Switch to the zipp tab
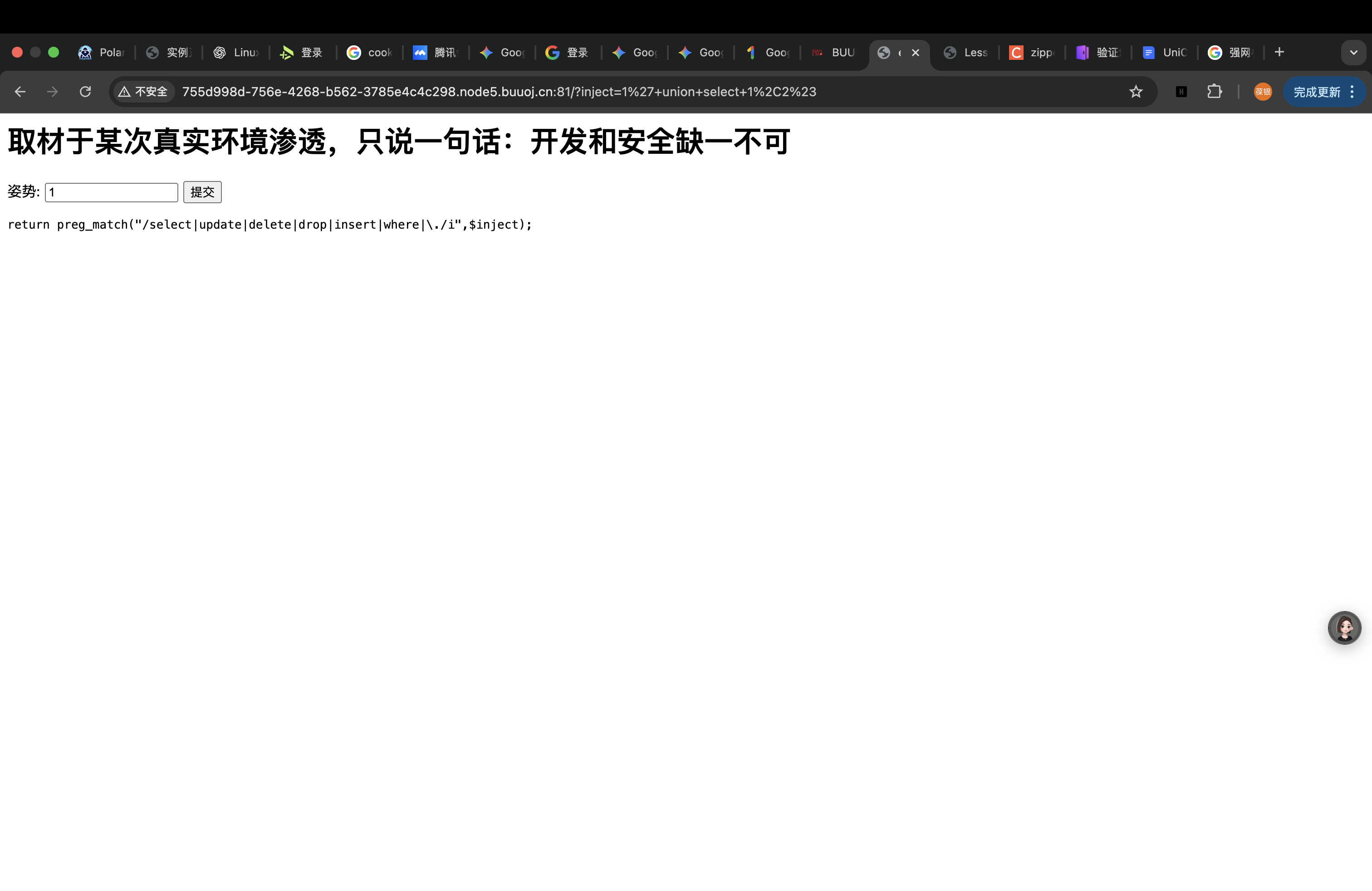Screen dimensions: 1372x891 pyautogui.click(x=1032, y=53)
